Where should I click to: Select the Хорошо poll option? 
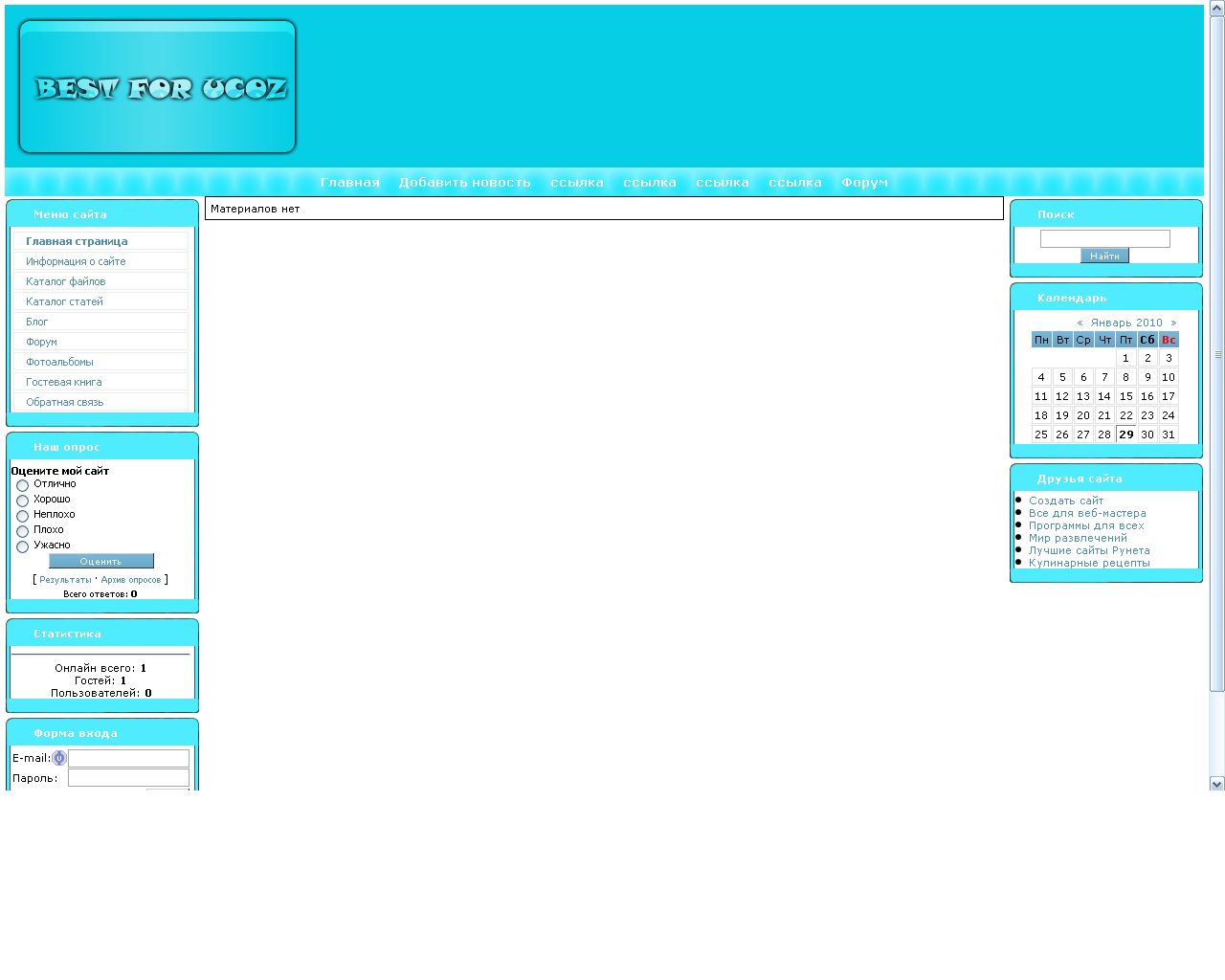pos(23,501)
